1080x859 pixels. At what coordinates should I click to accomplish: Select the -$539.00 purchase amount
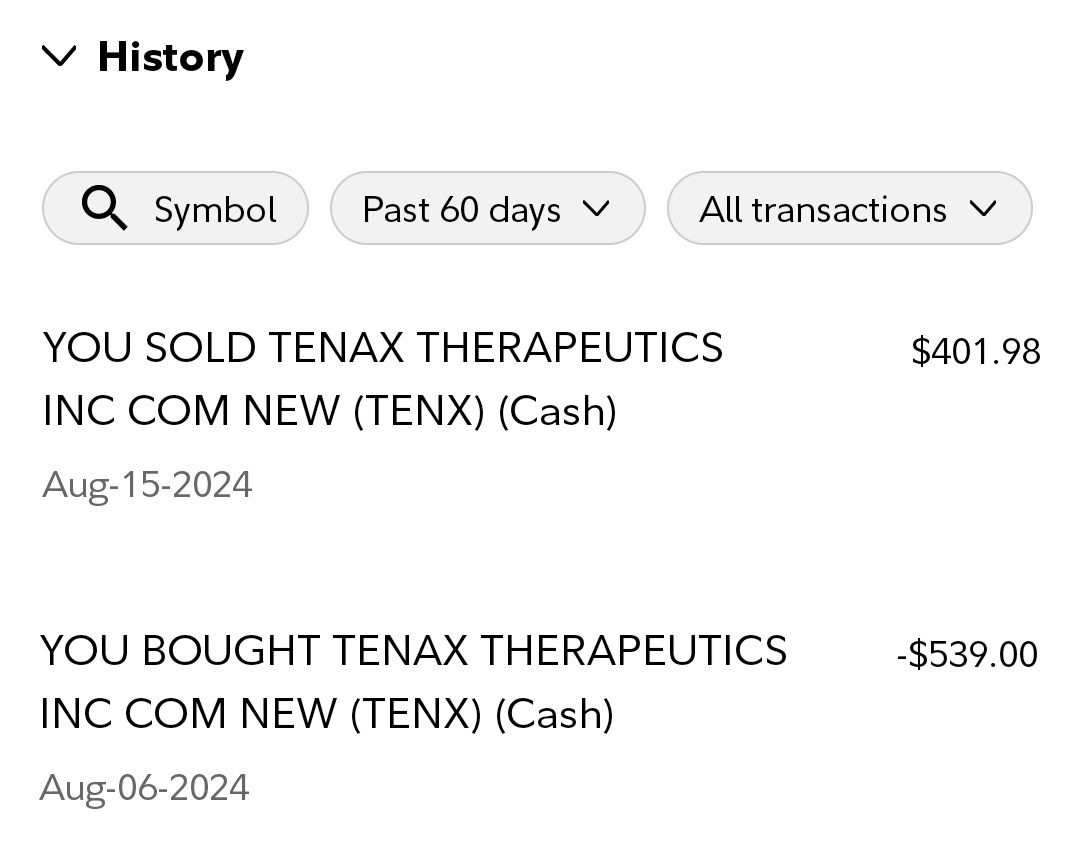click(967, 655)
